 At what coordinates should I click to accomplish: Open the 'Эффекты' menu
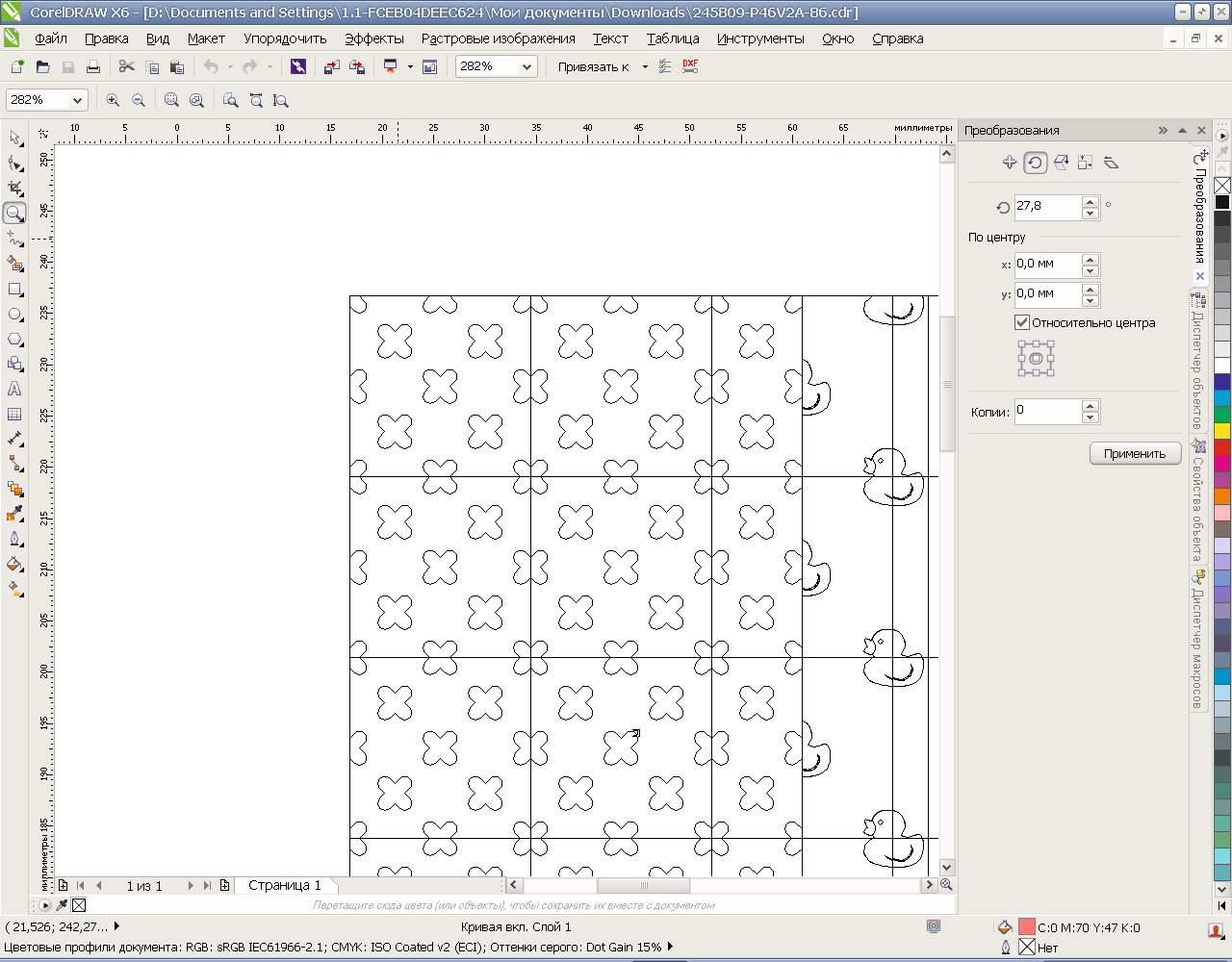pos(373,38)
